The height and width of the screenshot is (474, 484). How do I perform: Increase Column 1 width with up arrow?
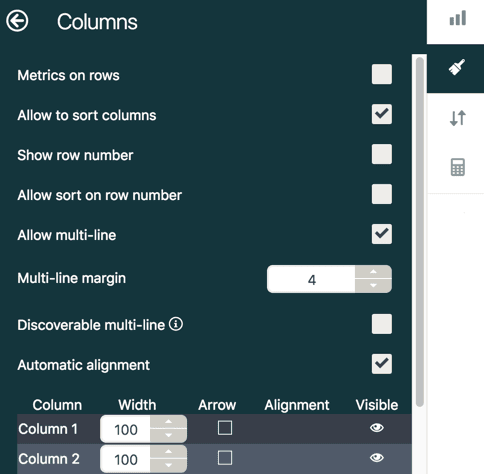[168, 422]
